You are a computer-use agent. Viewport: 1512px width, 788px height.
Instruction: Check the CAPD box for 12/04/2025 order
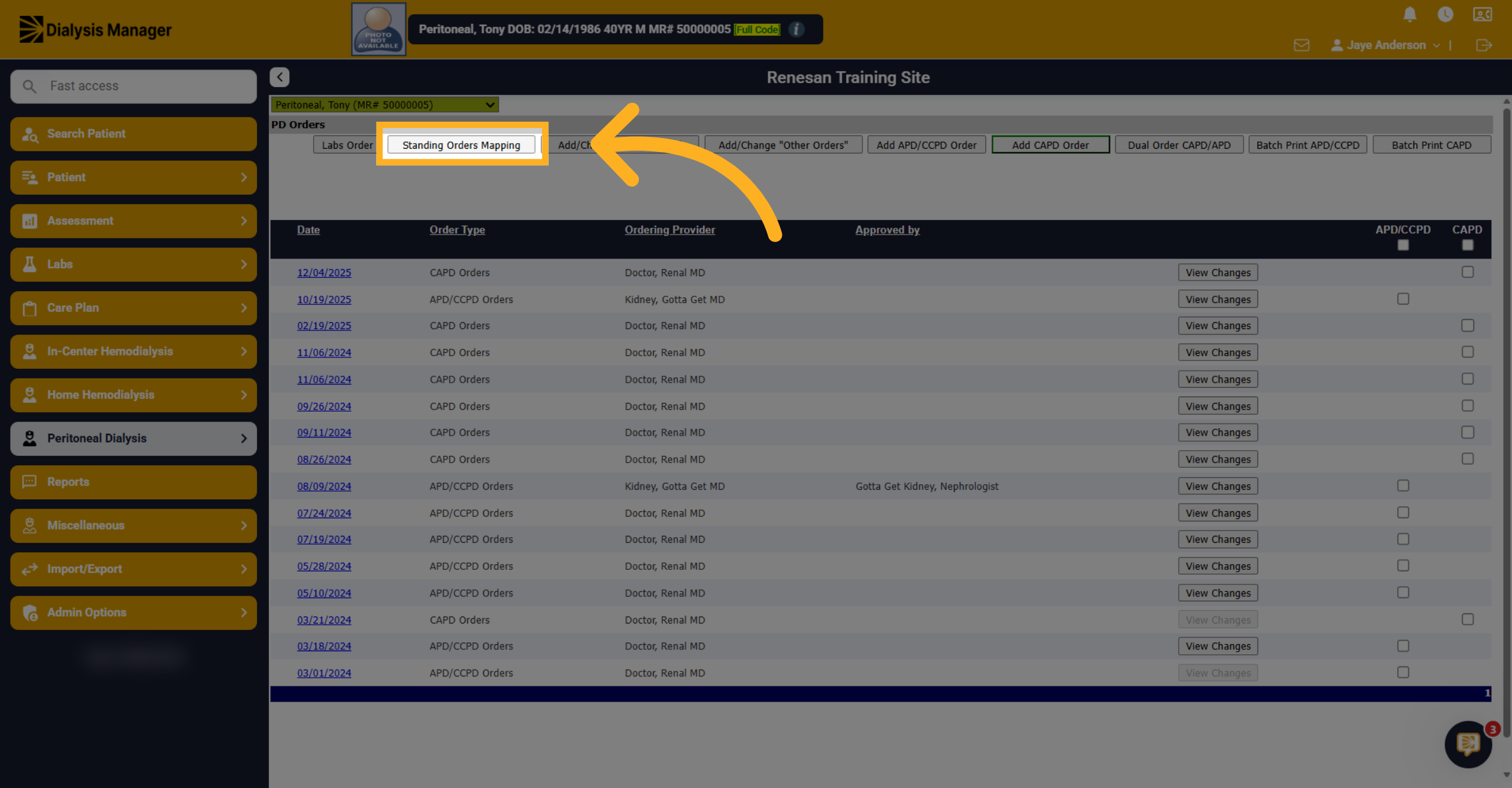tap(1468, 272)
